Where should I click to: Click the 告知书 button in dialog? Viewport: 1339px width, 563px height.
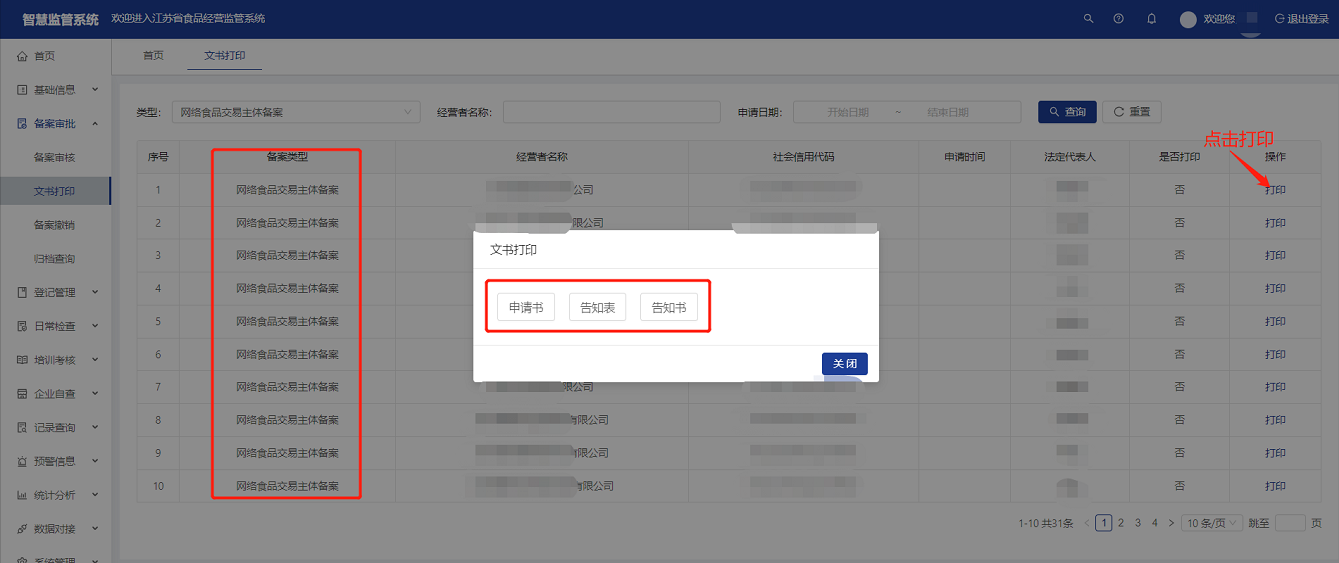click(x=668, y=308)
